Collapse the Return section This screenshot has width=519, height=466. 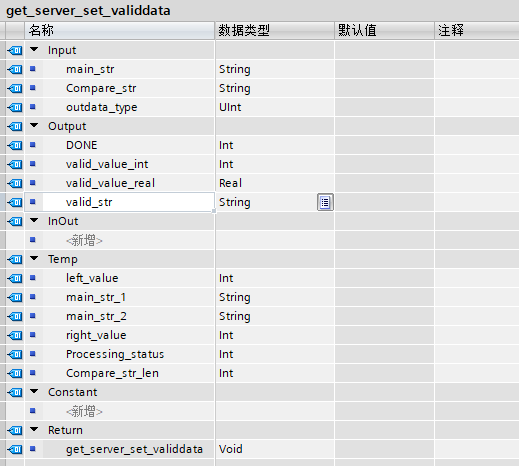click(34, 430)
